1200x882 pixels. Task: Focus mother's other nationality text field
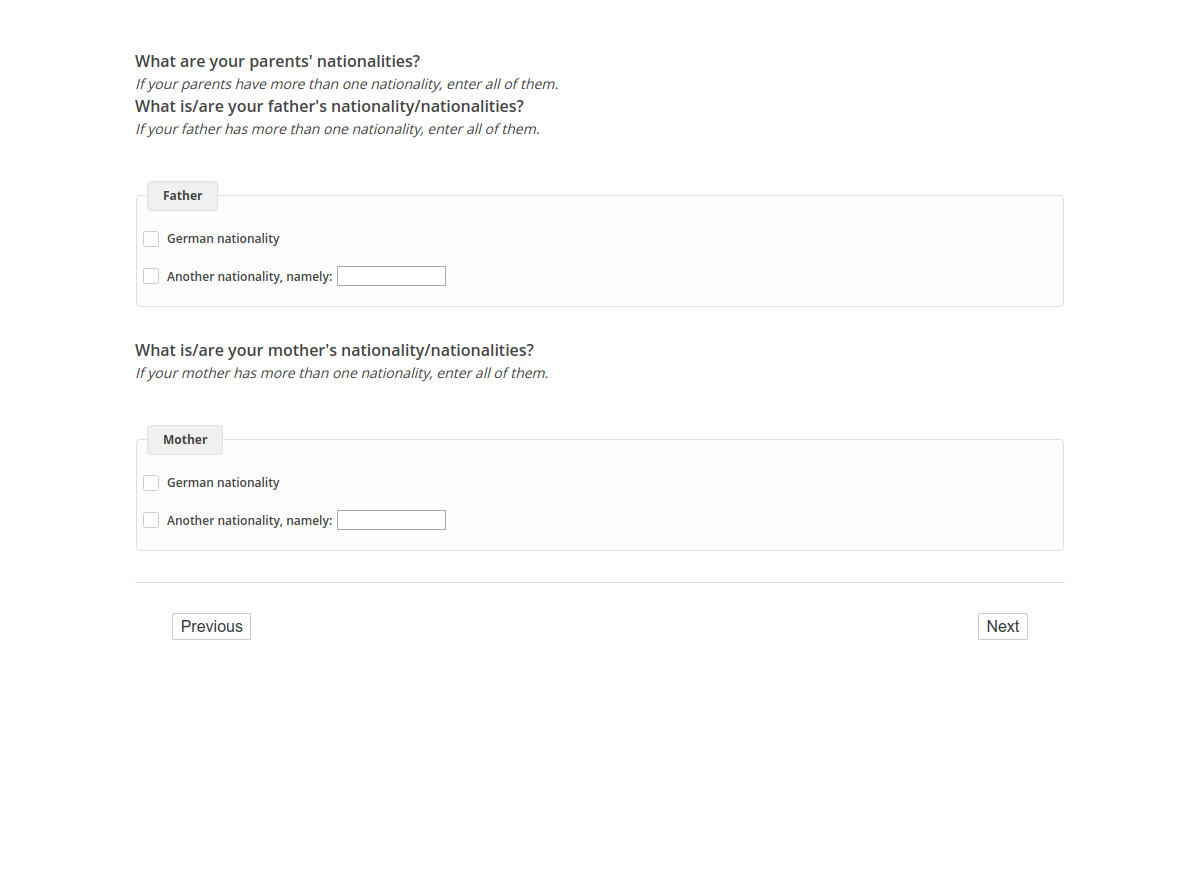click(391, 520)
